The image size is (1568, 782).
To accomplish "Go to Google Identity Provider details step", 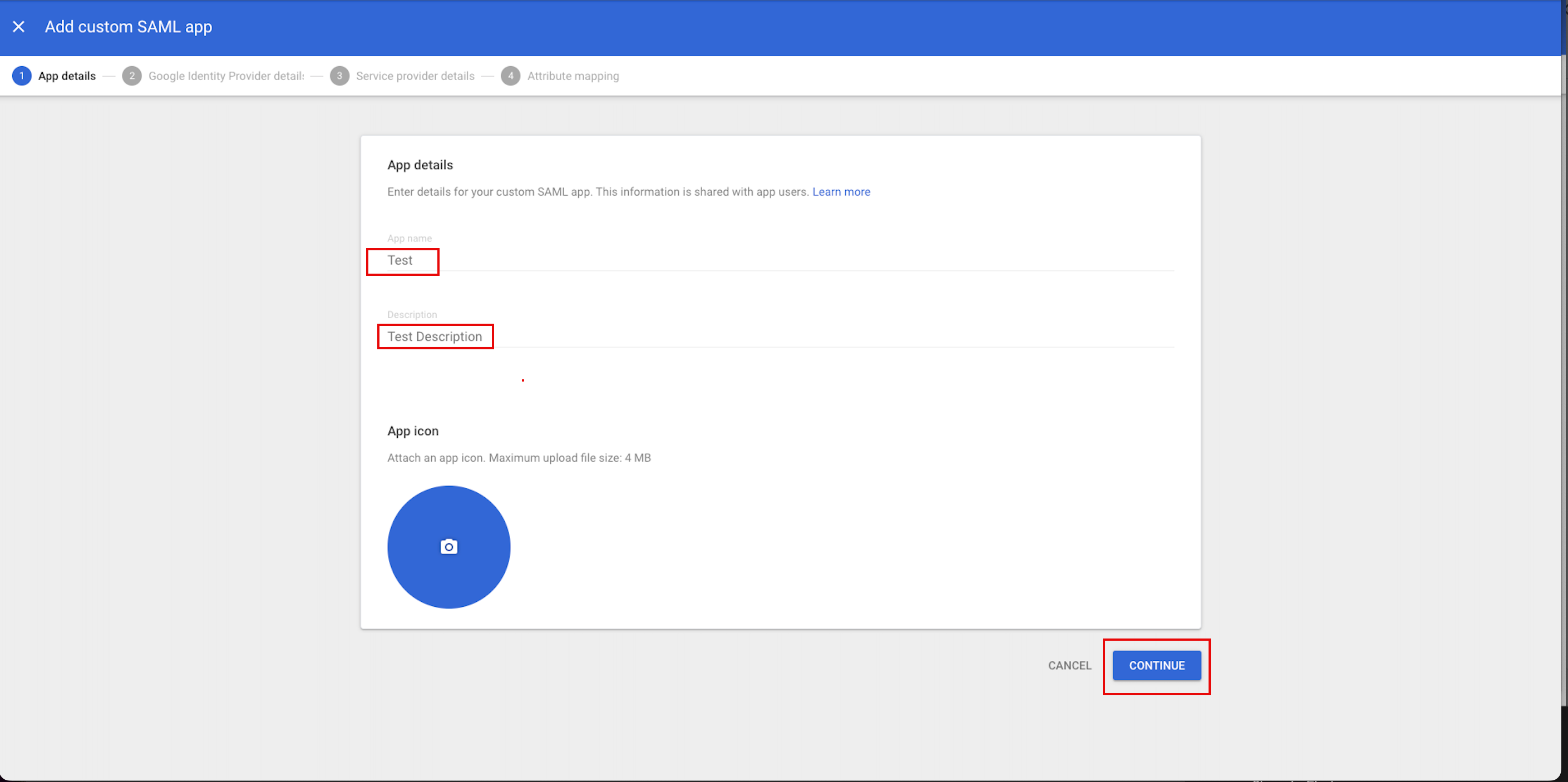I will 226,76.
